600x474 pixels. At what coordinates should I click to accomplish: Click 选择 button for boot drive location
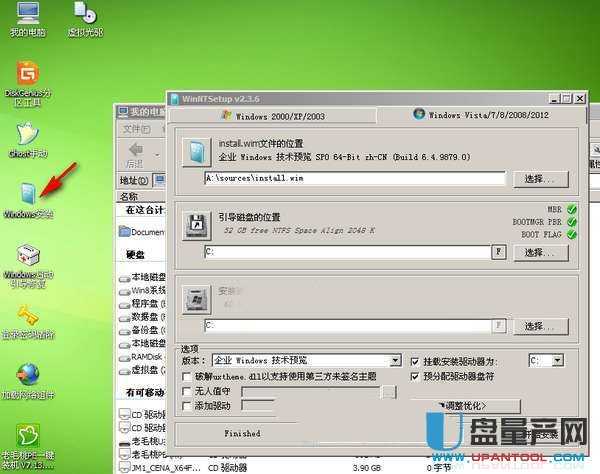point(540,253)
